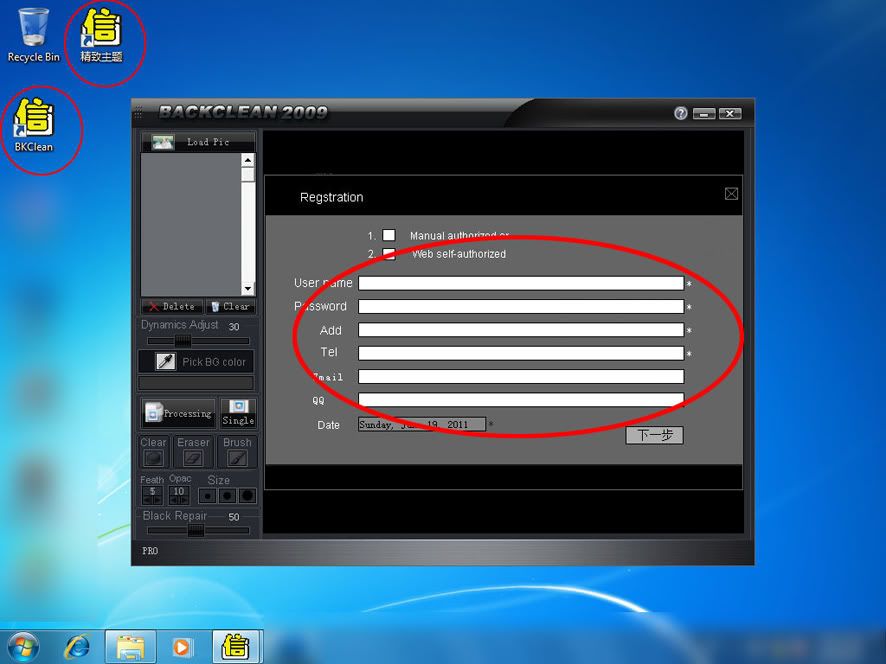Close the Regstration dialog
The image size is (886, 664).
[x=731, y=194]
